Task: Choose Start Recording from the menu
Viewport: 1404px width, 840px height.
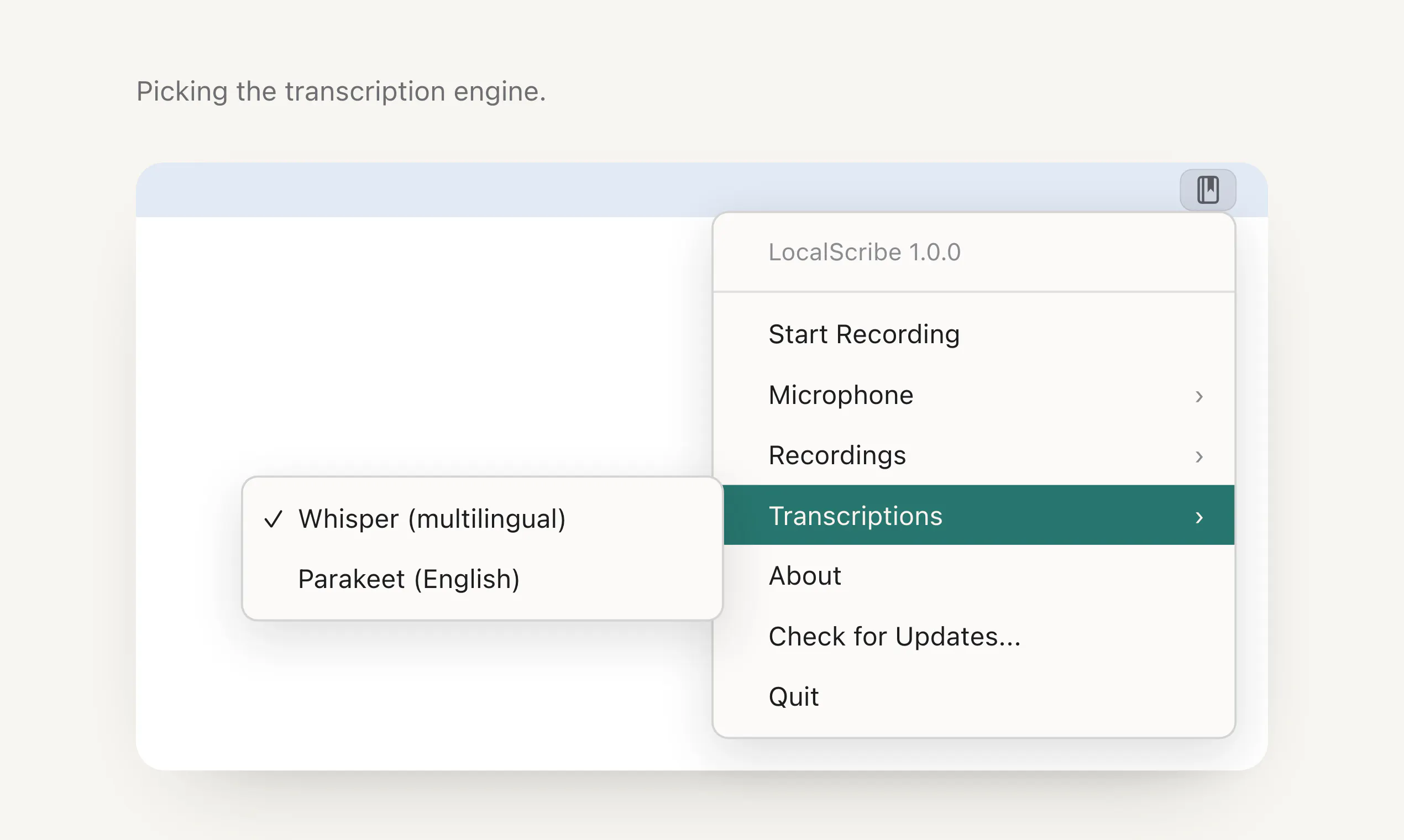Action: coord(974,334)
